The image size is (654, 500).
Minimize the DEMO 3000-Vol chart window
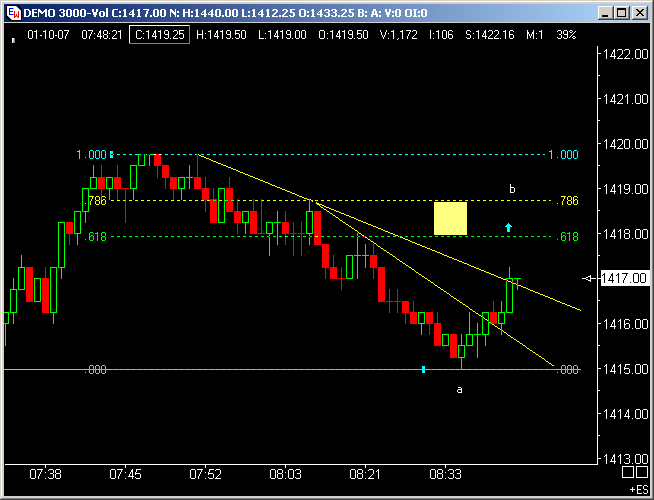coord(605,13)
